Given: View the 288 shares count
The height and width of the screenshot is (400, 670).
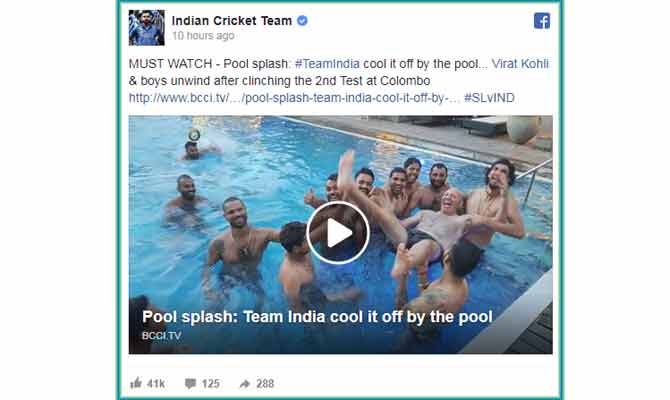Looking at the screenshot, I should click(265, 384).
